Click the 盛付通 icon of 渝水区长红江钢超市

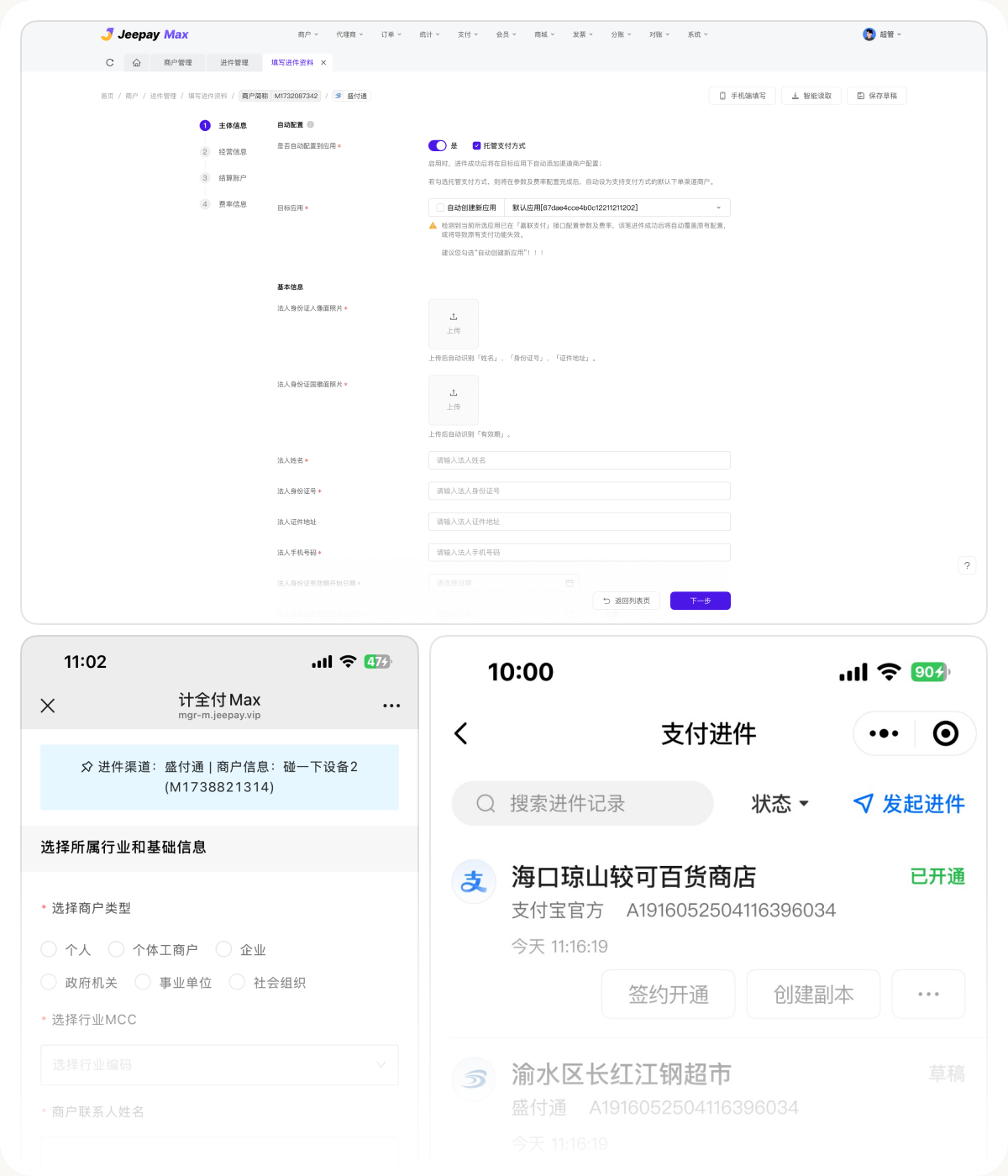coord(474,1079)
